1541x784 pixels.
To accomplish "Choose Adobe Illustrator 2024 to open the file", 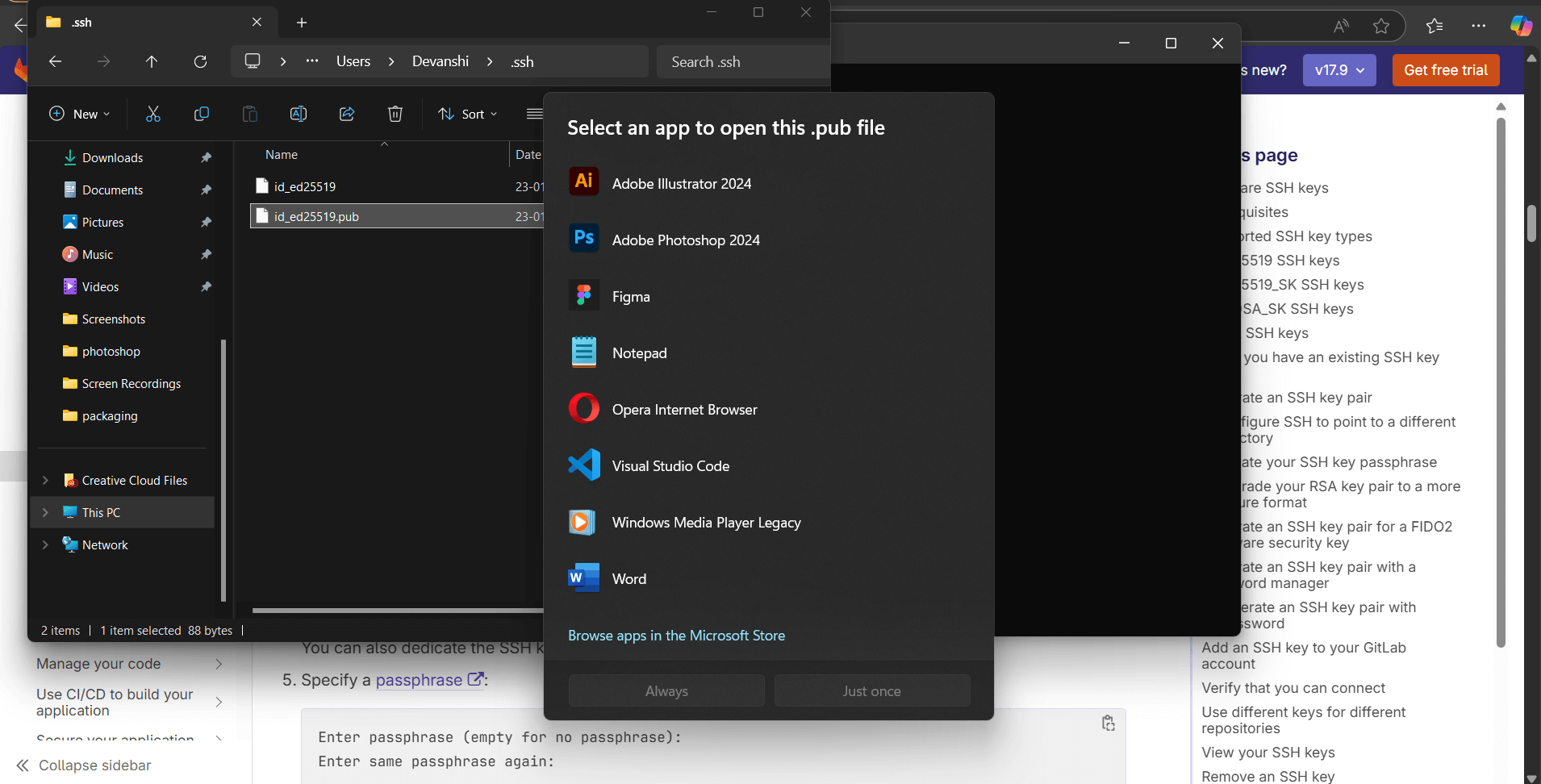I will pyautogui.click(x=768, y=184).
